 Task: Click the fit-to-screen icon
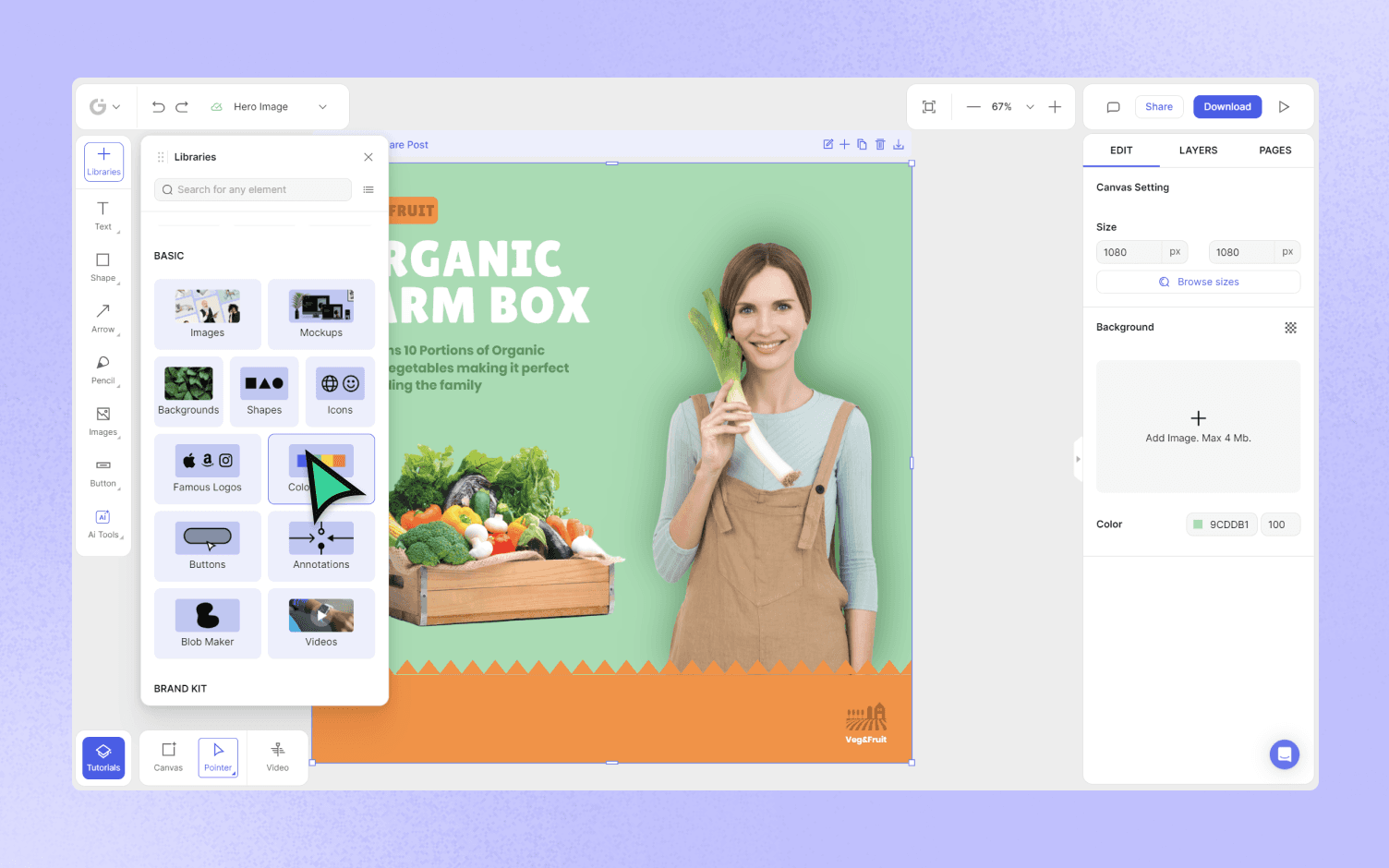pyautogui.click(x=929, y=107)
